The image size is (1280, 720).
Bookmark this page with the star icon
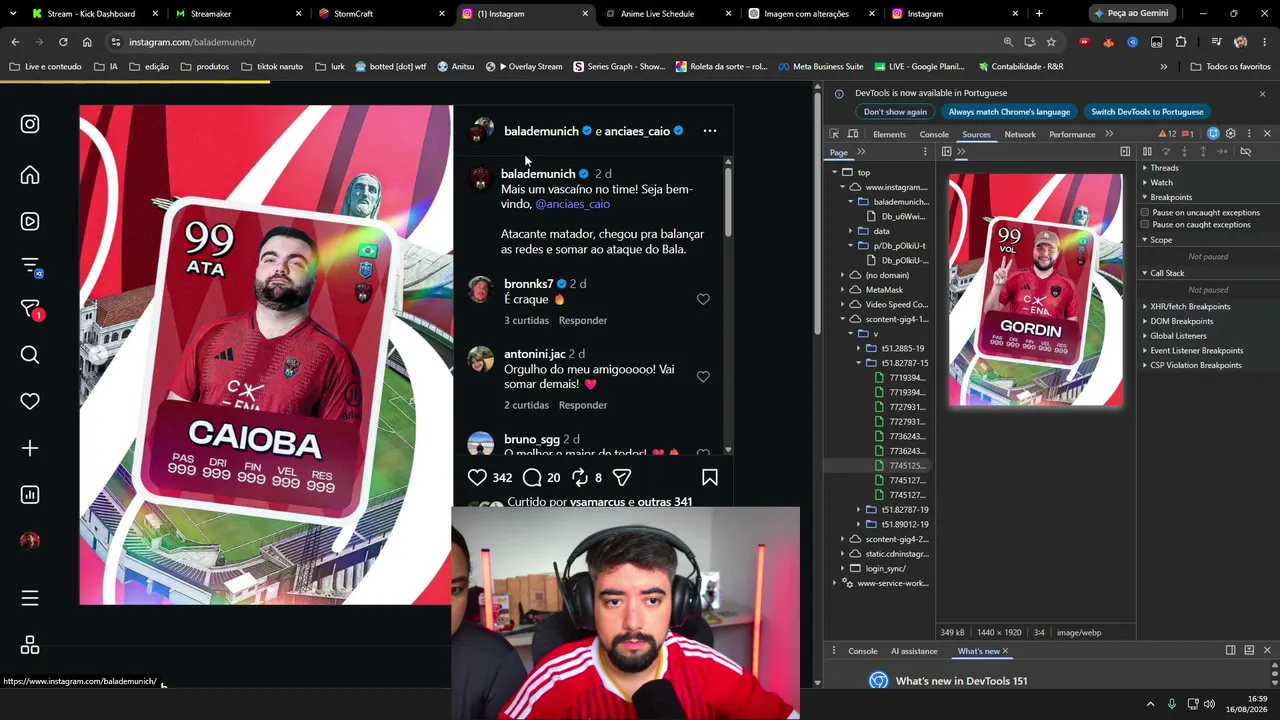click(x=1051, y=42)
